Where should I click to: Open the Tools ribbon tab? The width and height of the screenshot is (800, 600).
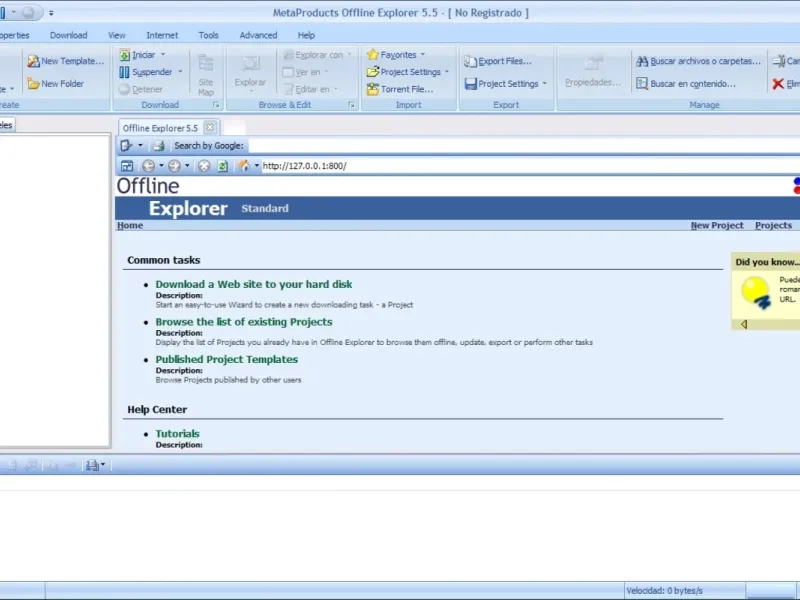click(208, 35)
